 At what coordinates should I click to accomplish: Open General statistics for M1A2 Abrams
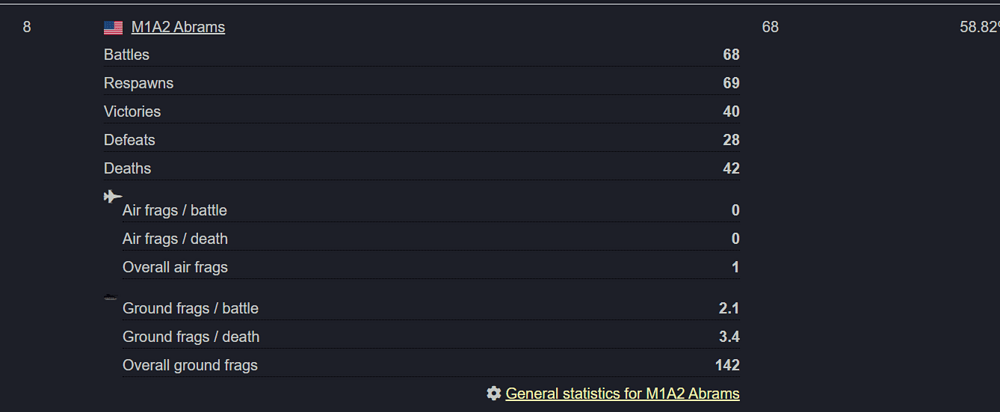[x=622, y=394]
